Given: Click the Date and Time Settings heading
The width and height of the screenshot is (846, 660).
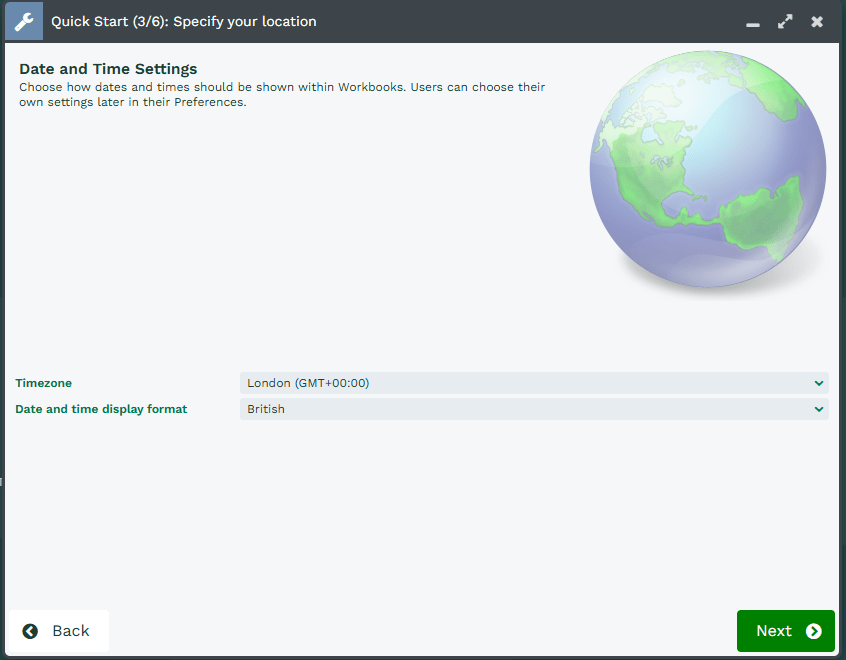Looking at the screenshot, I should [108, 69].
